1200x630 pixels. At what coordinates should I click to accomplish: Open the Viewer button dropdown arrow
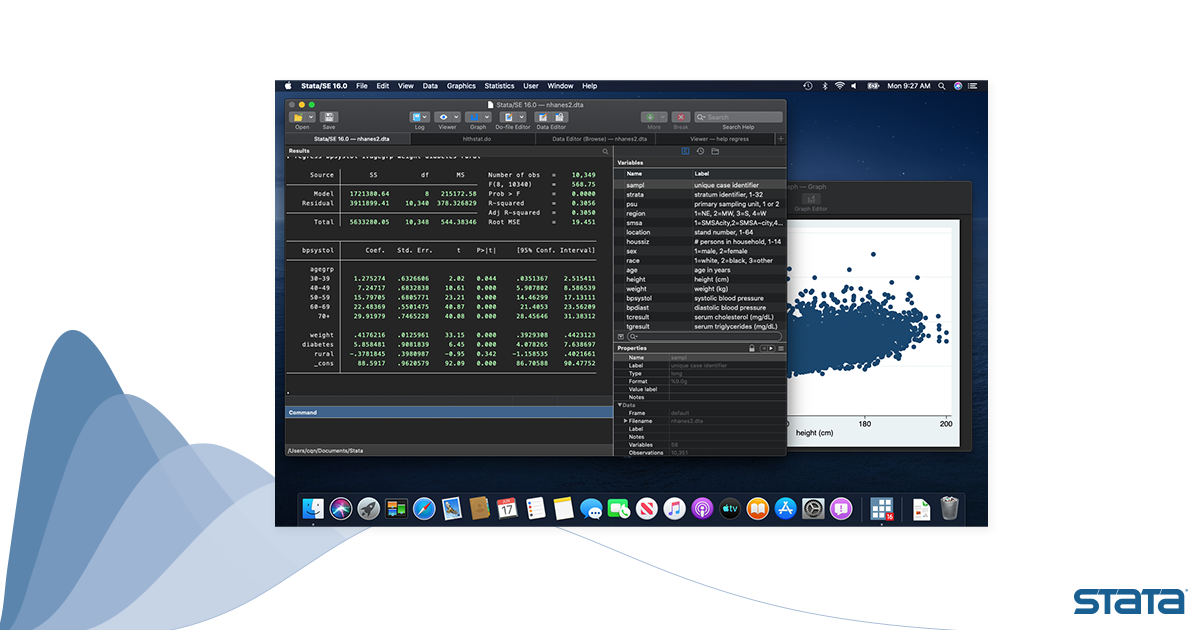[455, 117]
